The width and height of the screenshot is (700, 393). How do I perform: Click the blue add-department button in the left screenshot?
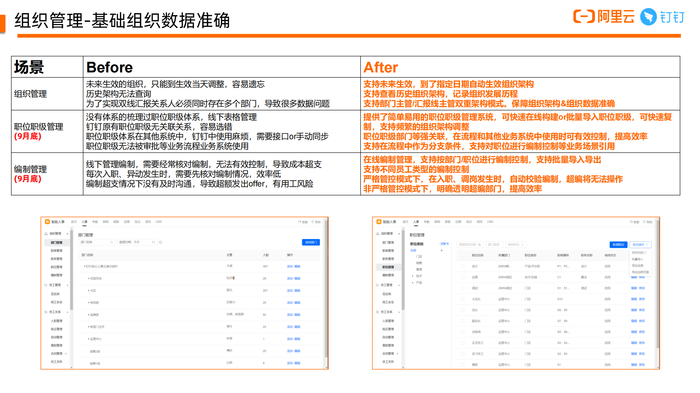pyautogui.click(x=311, y=242)
